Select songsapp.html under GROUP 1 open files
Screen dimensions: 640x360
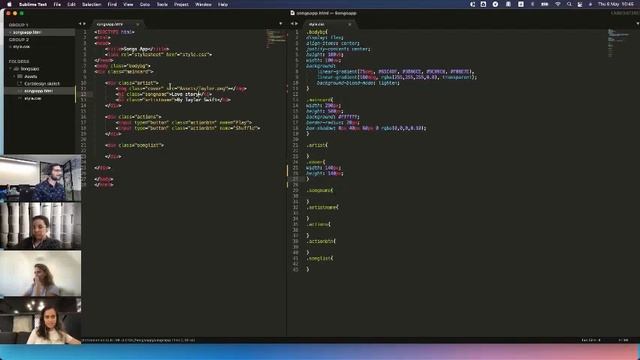40,32
